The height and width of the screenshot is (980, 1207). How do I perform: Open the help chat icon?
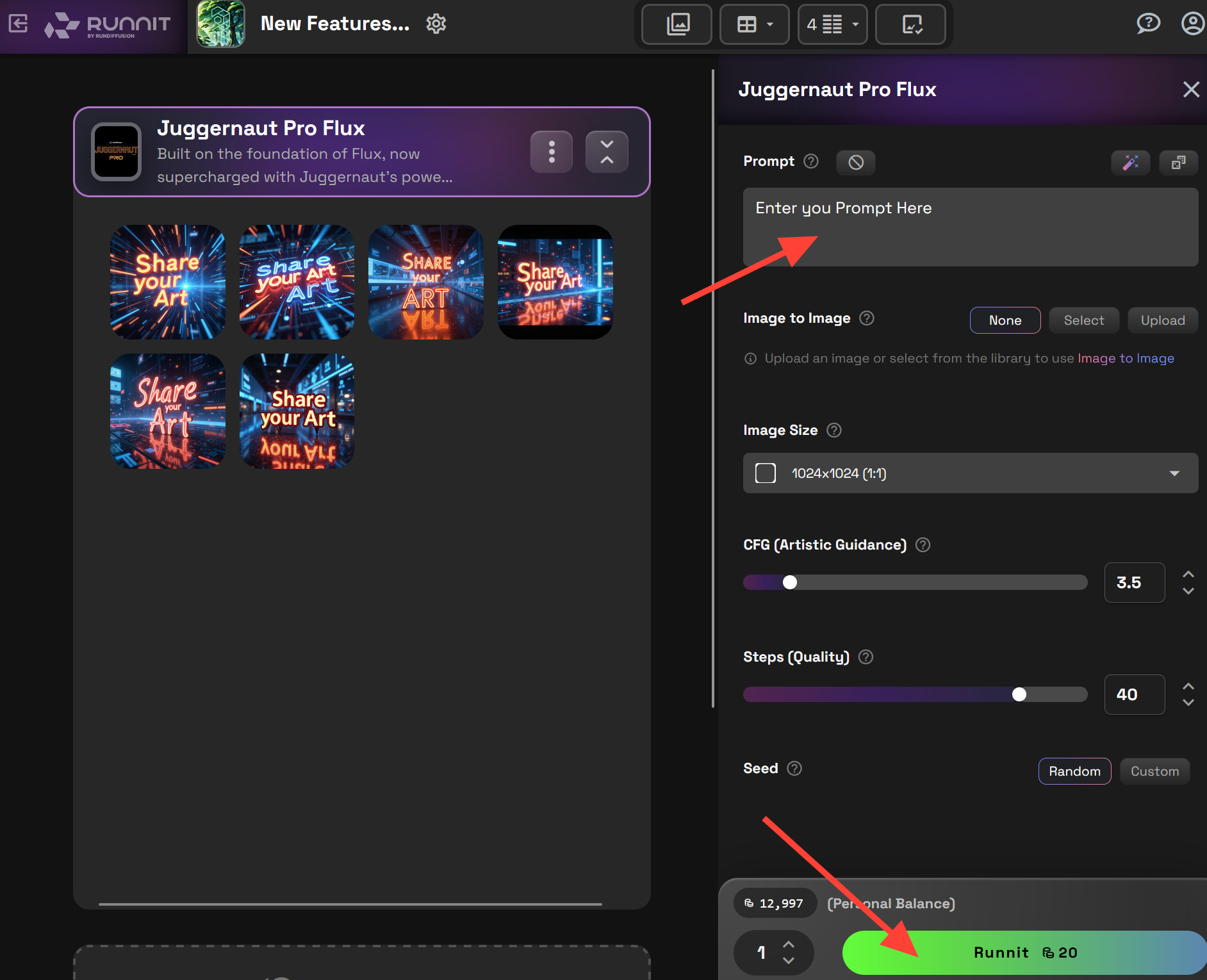pos(1148,24)
